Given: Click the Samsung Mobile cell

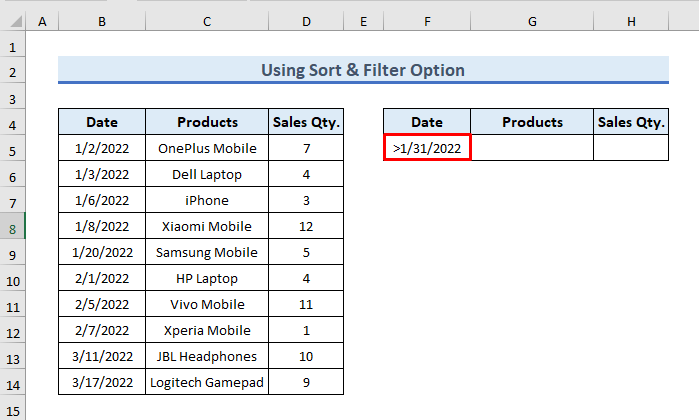Looking at the screenshot, I should coord(207,253).
